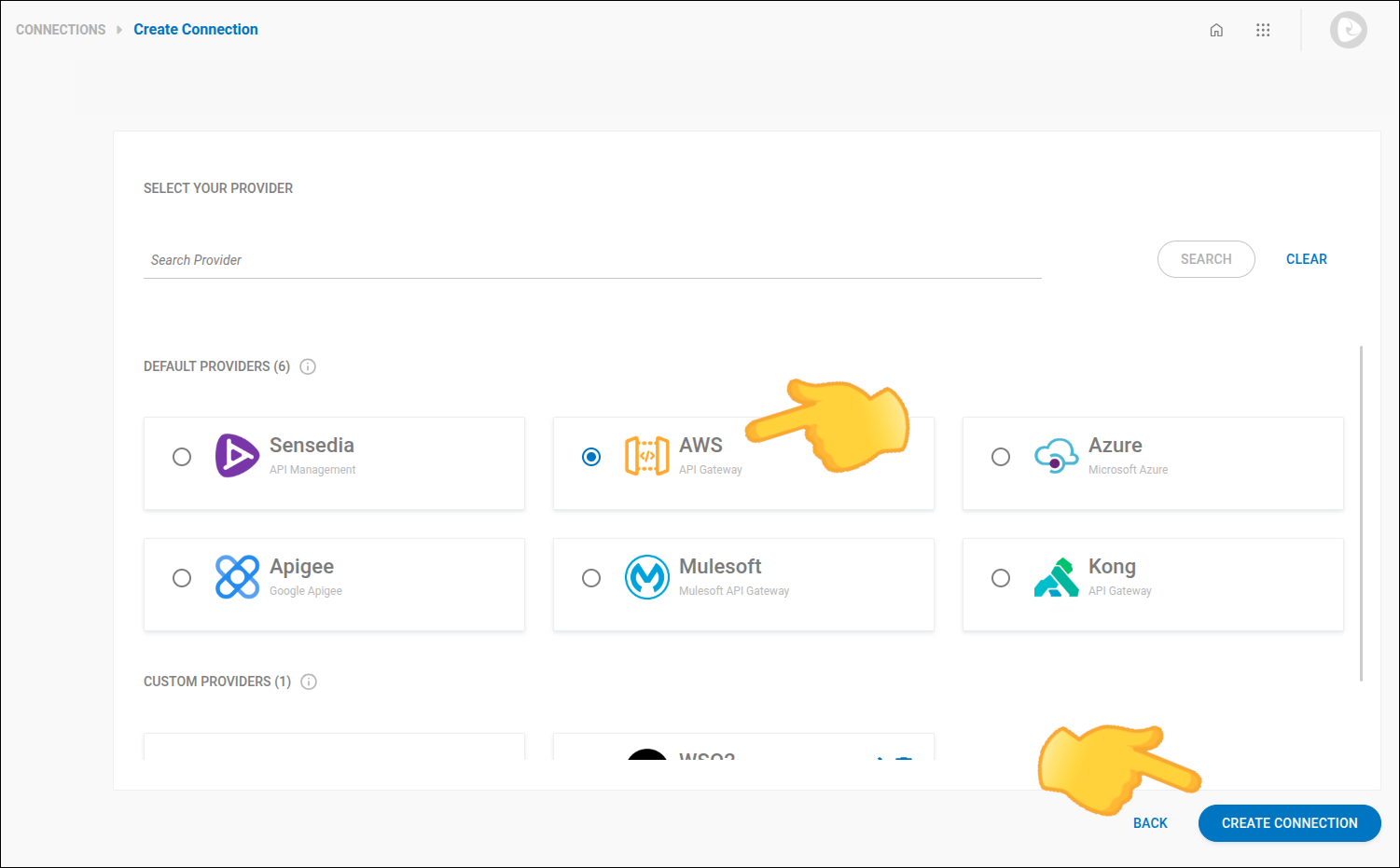Go to Connections breadcrumb
1400x868 pixels.
click(61, 30)
